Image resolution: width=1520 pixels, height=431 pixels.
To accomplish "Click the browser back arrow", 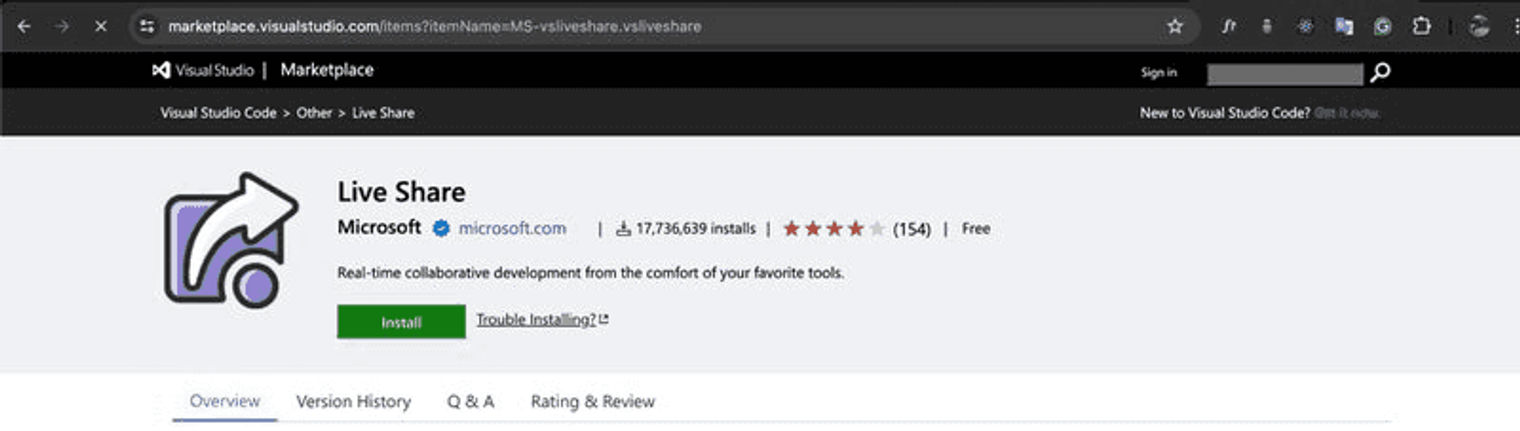I will click(24, 26).
